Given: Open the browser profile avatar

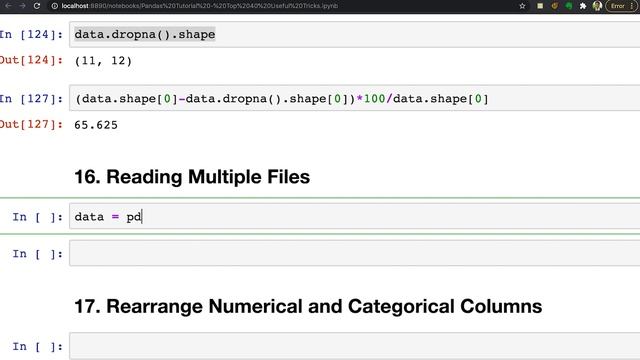Looking at the screenshot, I should 597,6.
